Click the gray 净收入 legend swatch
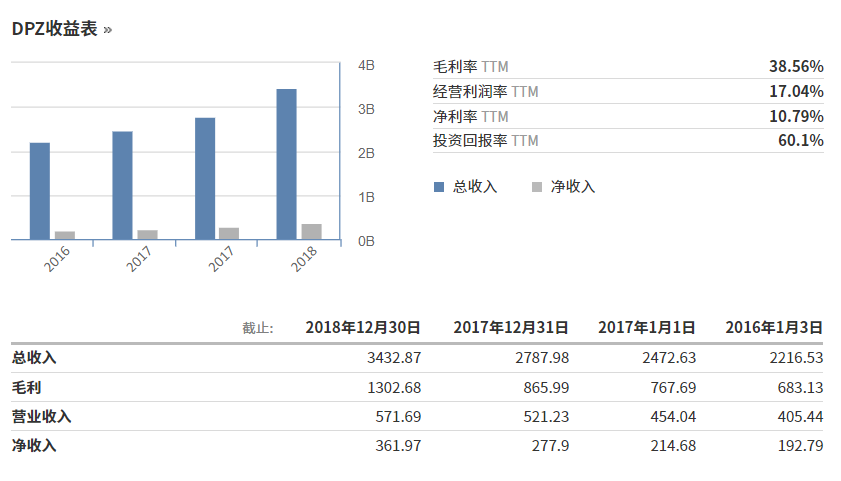Screen dimensions: 841x481 tap(536, 187)
